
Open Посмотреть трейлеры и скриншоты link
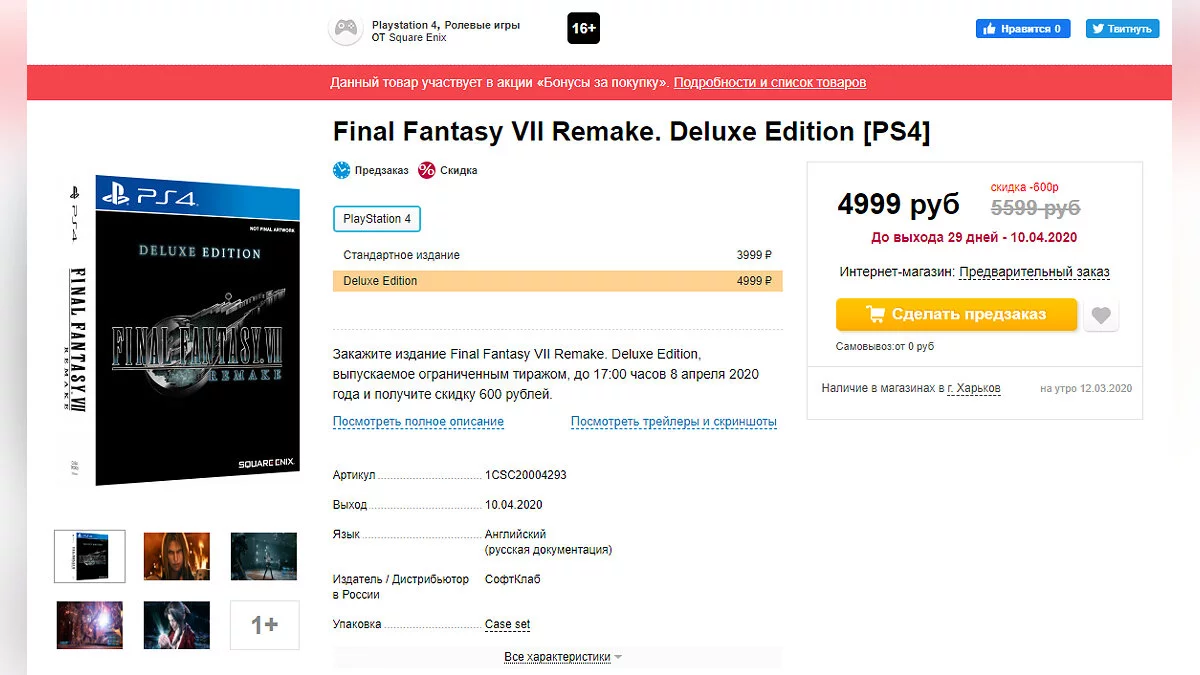[x=673, y=422]
